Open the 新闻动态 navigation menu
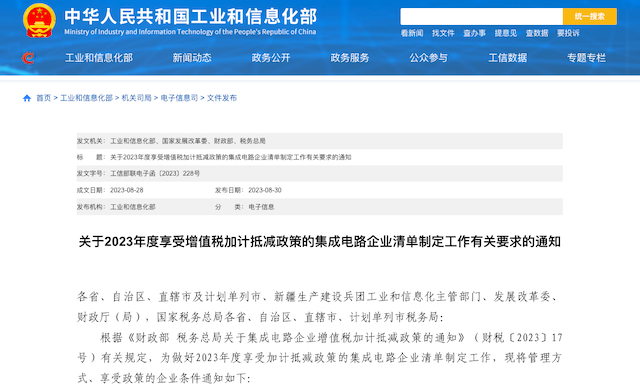Image resolution: width=640 pixels, height=387 pixels. click(192, 58)
